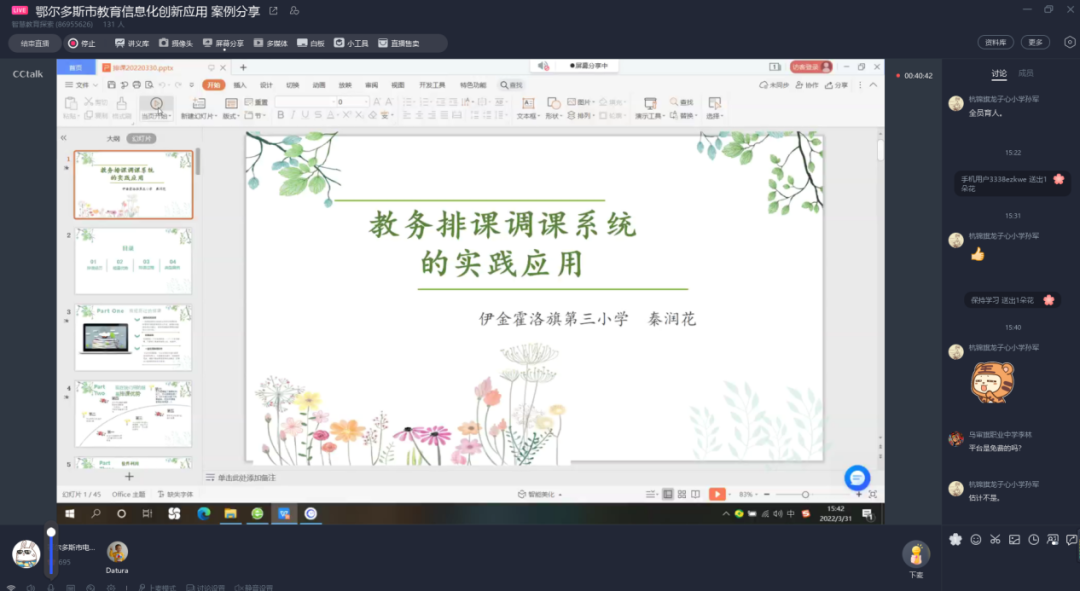Open the 选择 select dropdown
The width and height of the screenshot is (1080, 591).
(714, 116)
